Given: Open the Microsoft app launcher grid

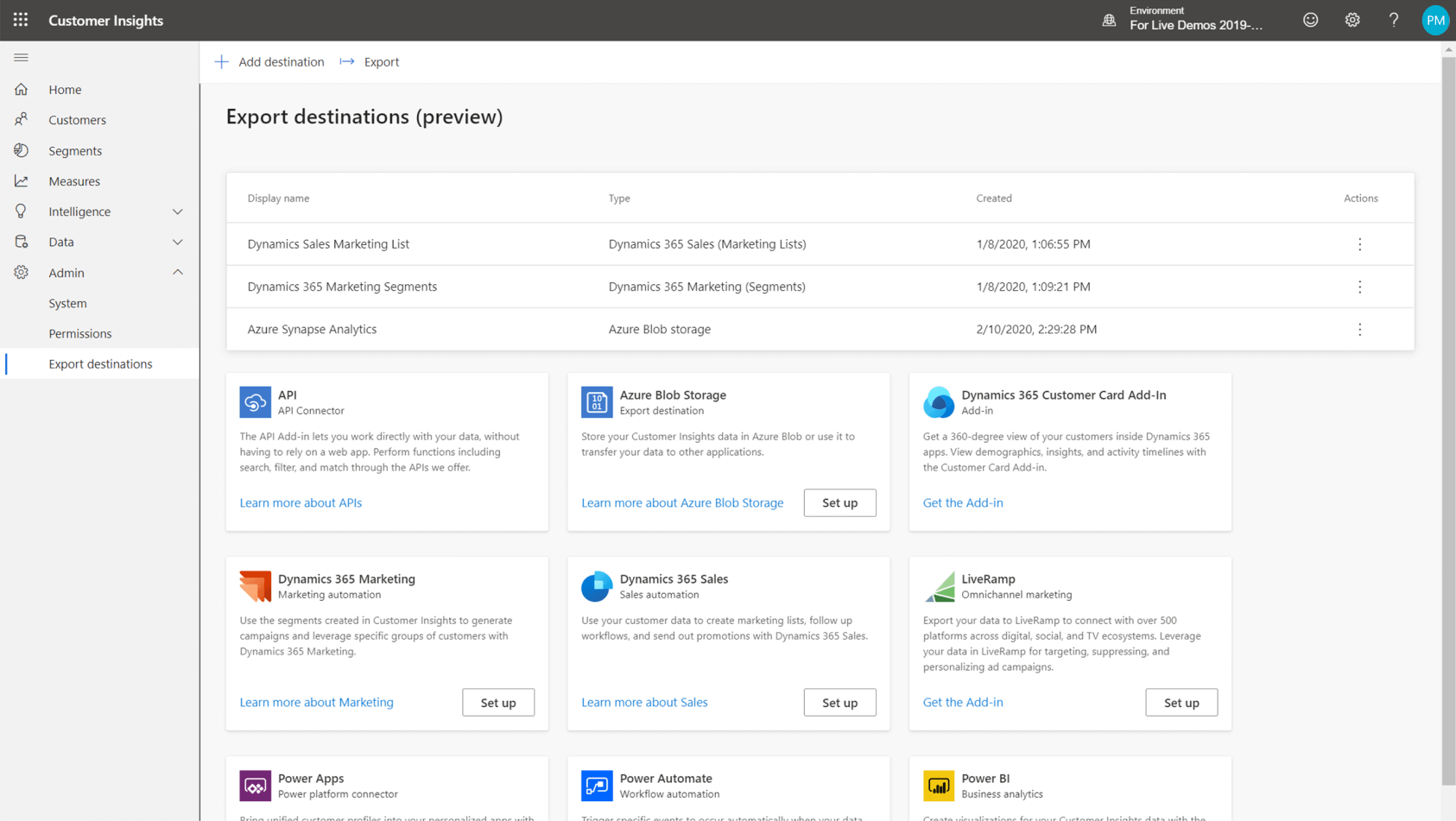Looking at the screenshot, I should tap(20, 20).
